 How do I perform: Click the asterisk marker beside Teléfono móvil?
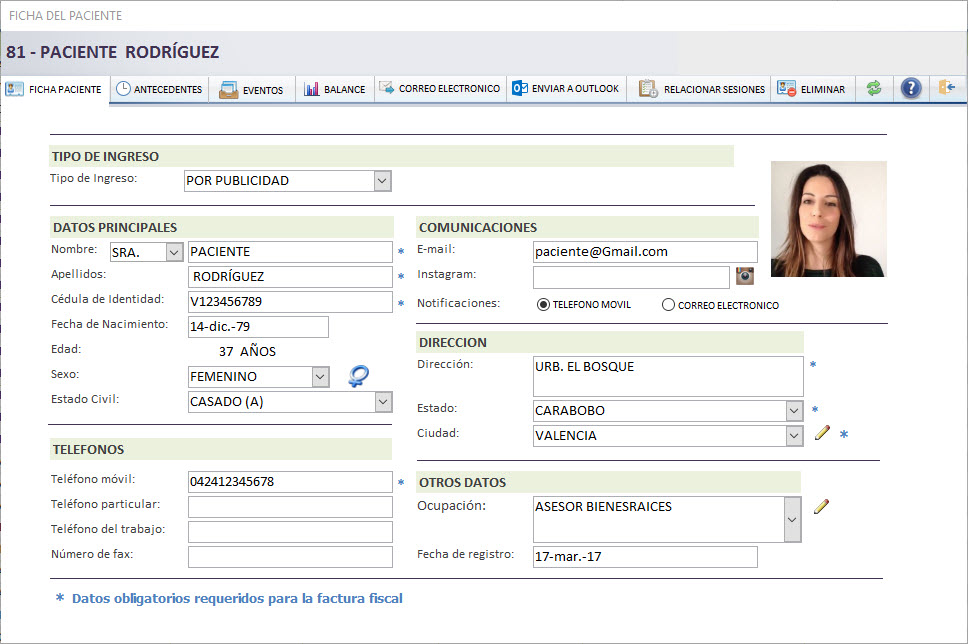(401, 482)
